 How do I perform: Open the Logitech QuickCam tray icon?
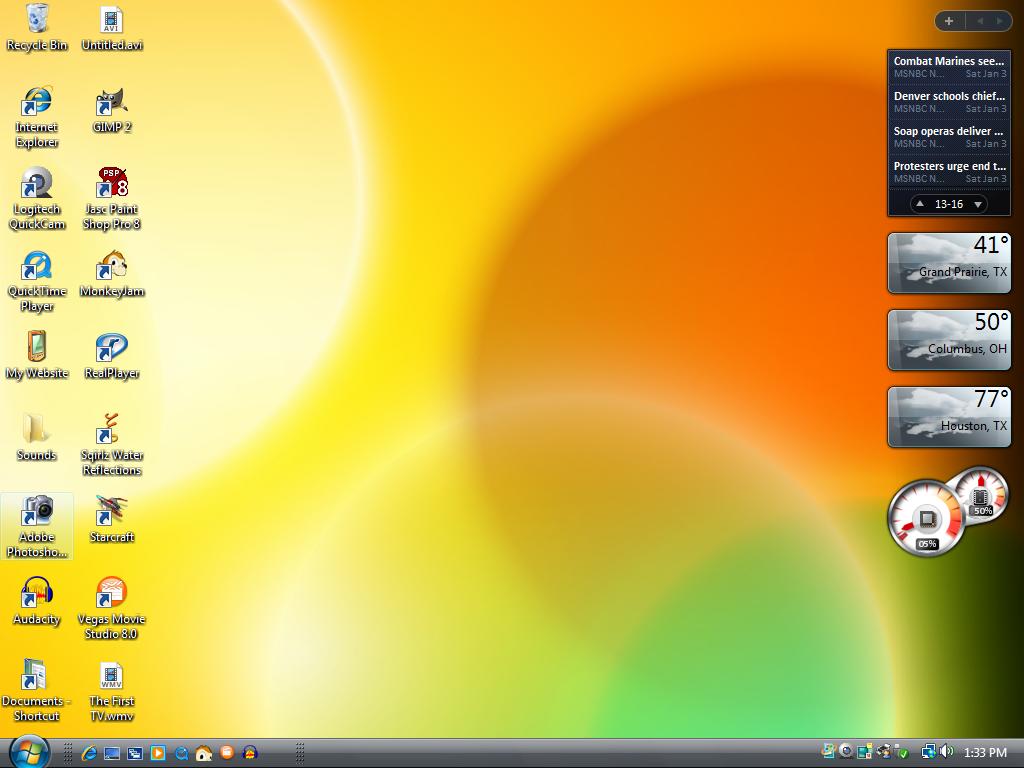(x=846, y=752)
